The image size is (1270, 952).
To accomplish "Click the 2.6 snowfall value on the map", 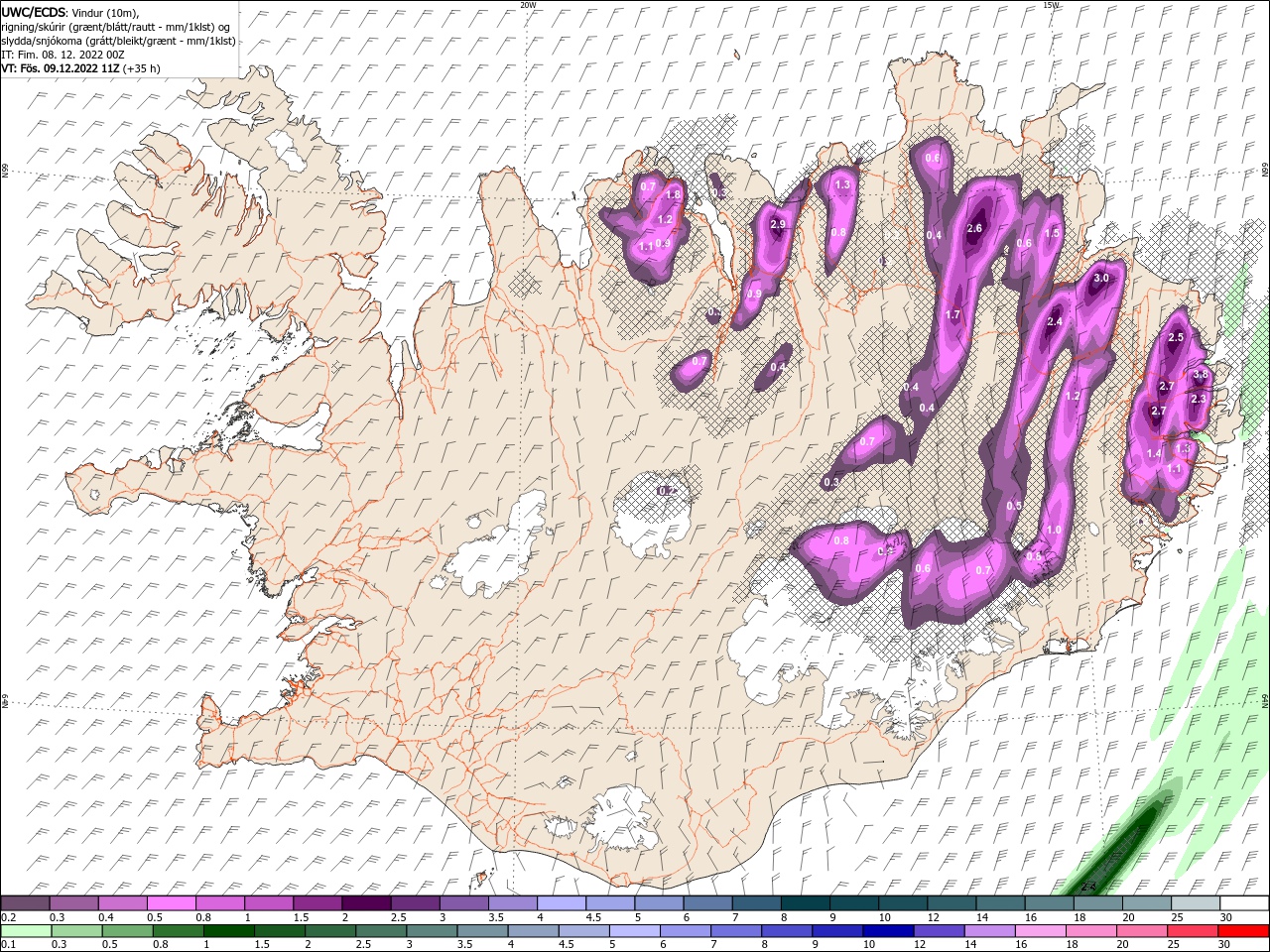I will (974, 229).
